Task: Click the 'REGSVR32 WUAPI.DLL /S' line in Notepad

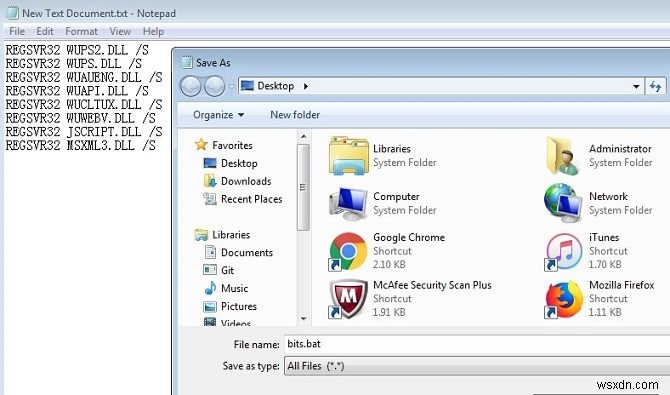Action: click(x=77, y=91)
